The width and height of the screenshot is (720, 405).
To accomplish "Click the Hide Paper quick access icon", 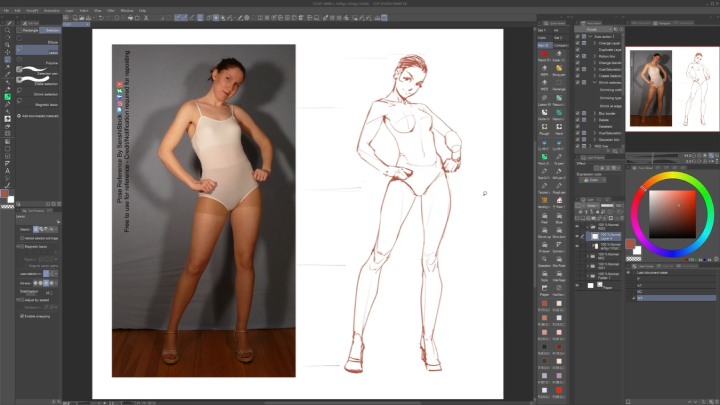I will point(559,275).
